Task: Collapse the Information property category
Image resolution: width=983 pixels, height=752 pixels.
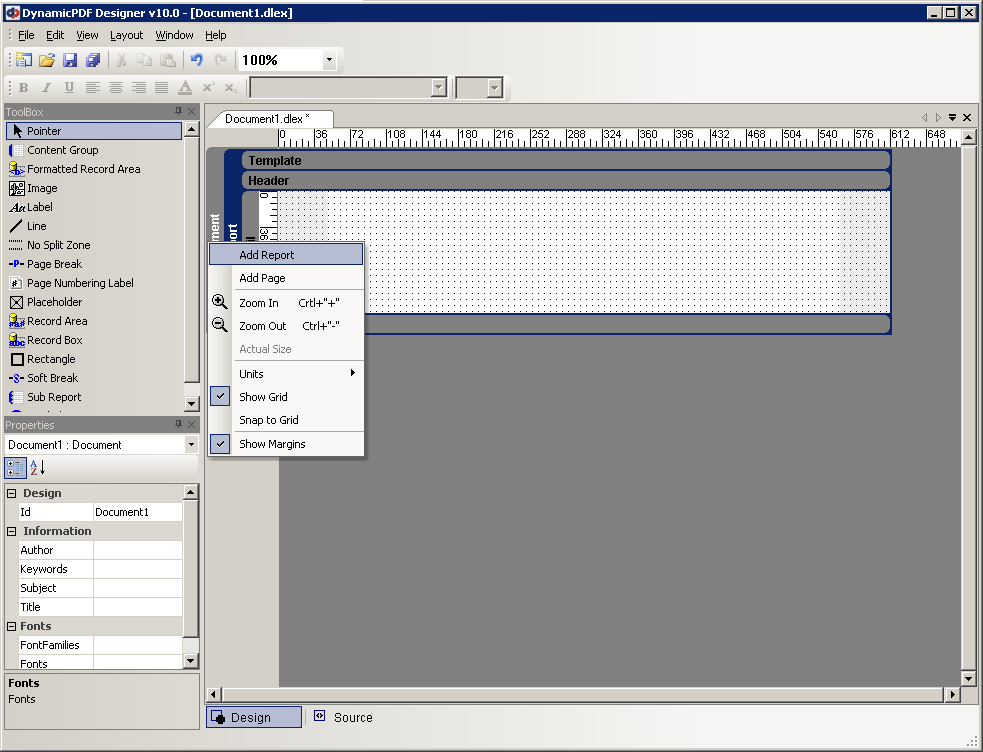Action: pyautogui.click(x=11, y=531)
